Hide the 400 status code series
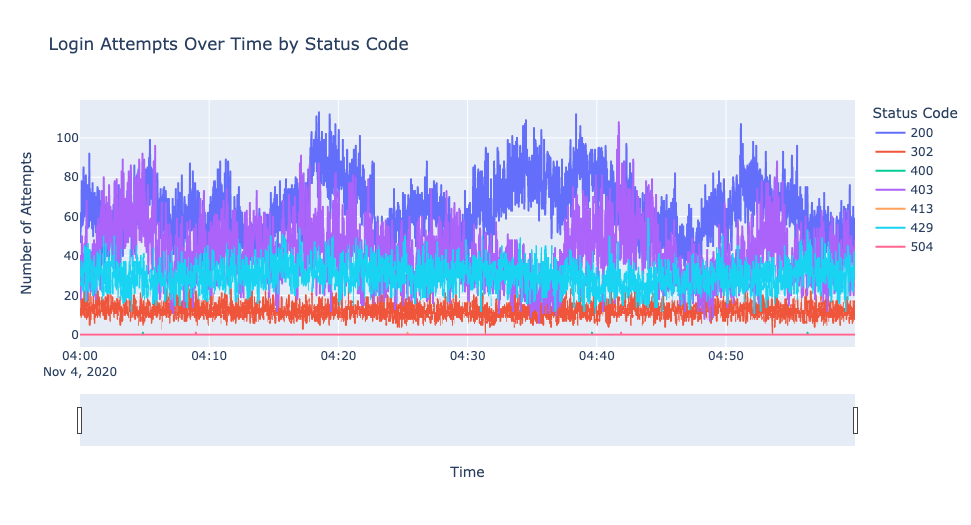The width and height of the screenshot is (971, 525). click(x=904, y=171)
